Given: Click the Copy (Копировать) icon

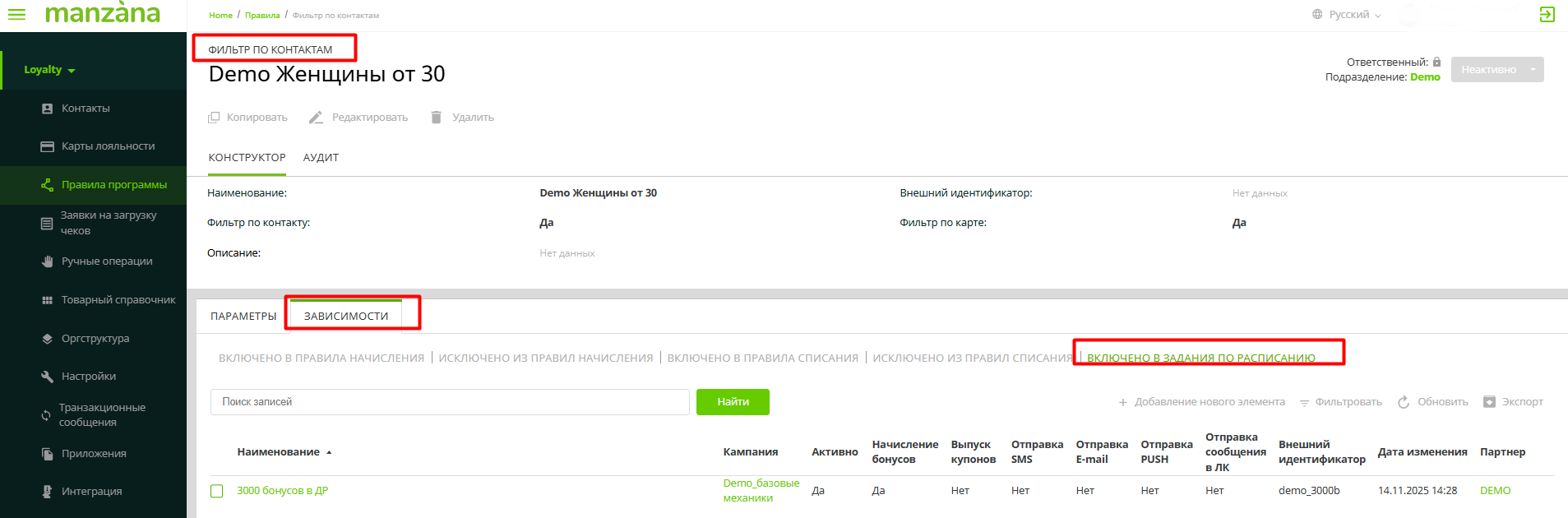Looking at the screenshot, I should tap(214, 118).
